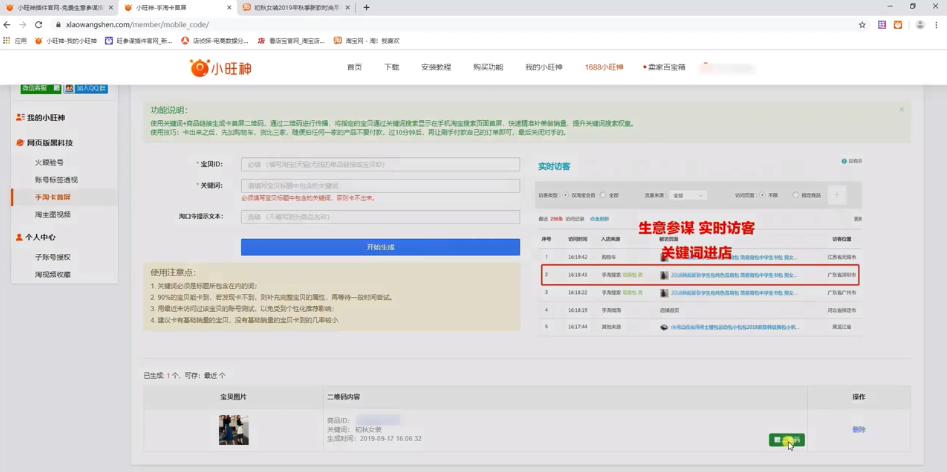947x472 pixels.
Task: Go back with the browser back arrow
Action: pyautogui.click(x=7, y=25)
